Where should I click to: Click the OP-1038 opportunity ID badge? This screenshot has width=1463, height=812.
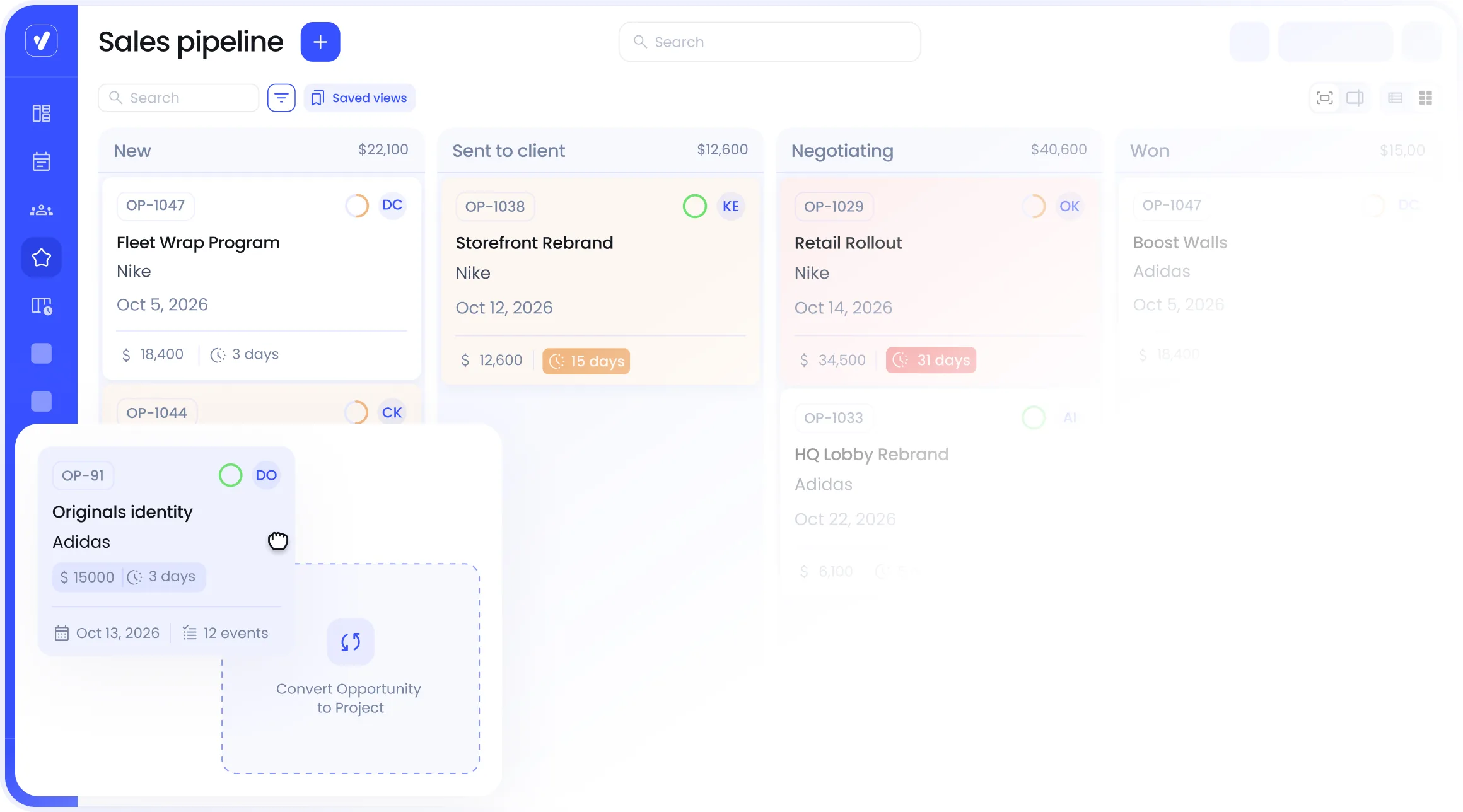495,206
